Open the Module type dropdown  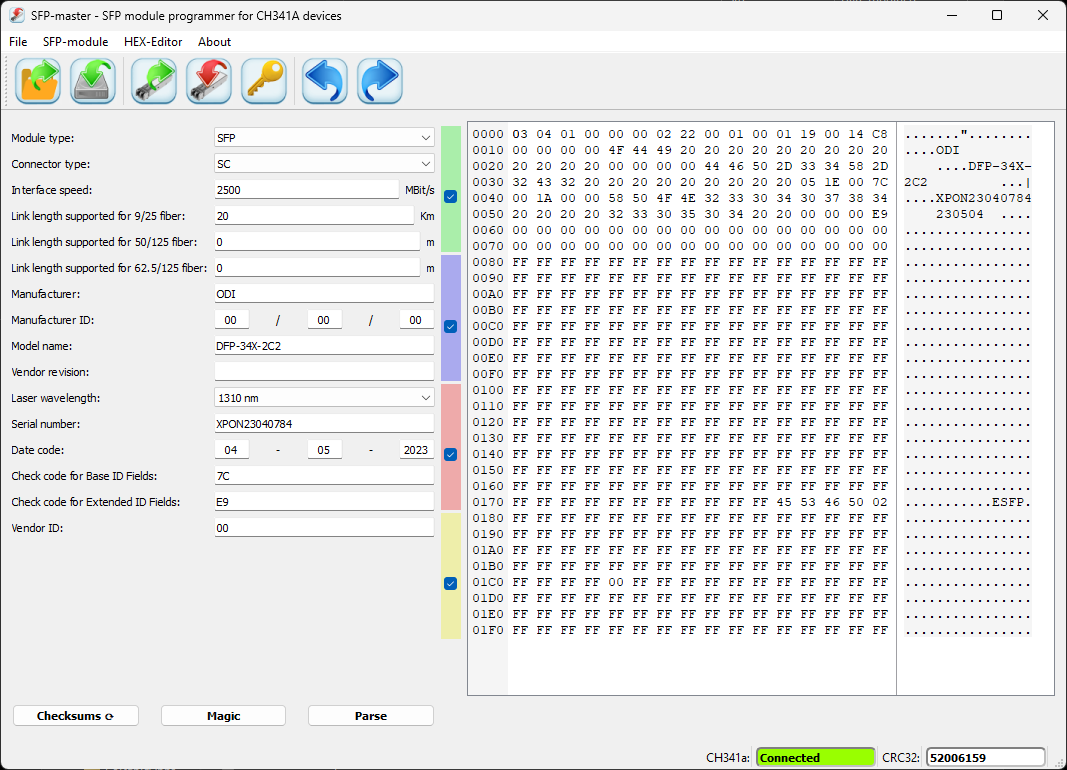[x=324, y=138]
